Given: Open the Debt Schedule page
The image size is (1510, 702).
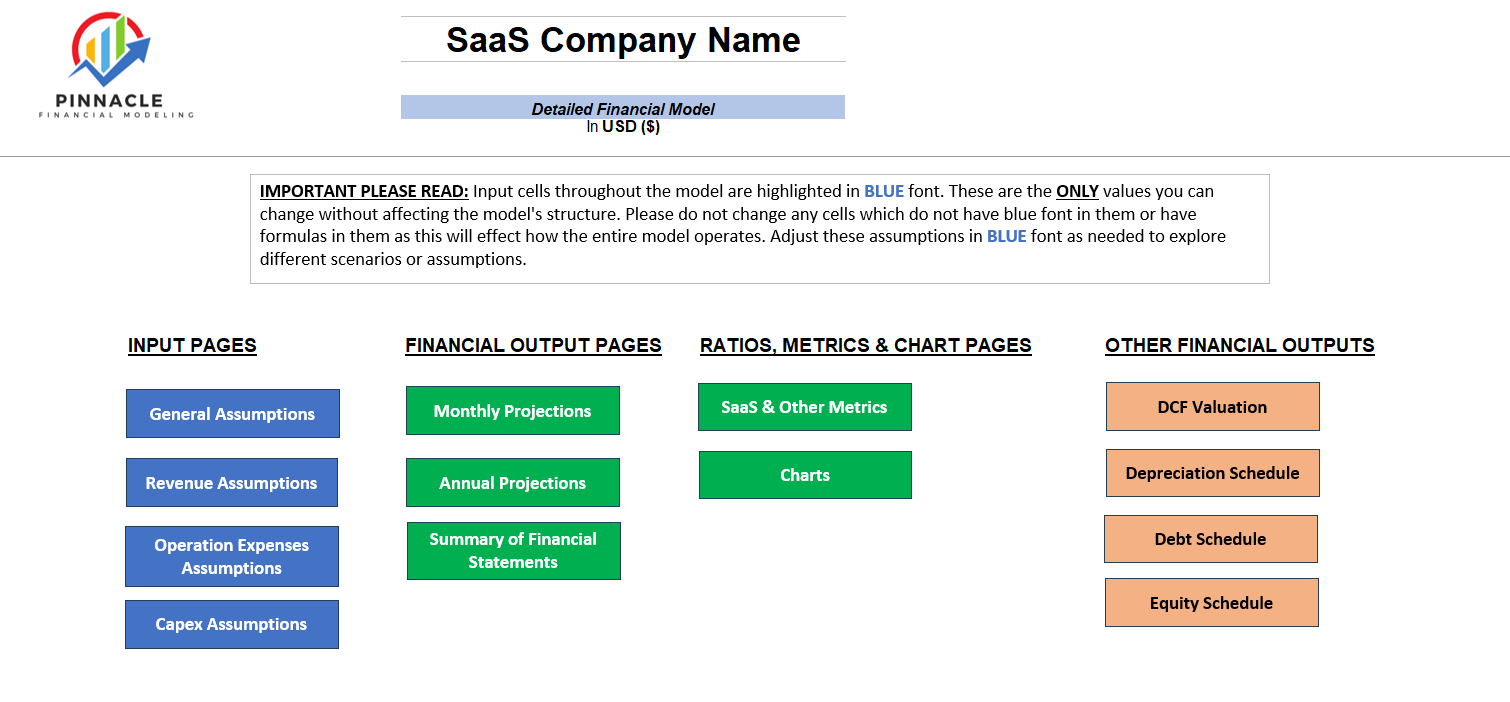Looking at the screenshot, I should point(1211,538).
